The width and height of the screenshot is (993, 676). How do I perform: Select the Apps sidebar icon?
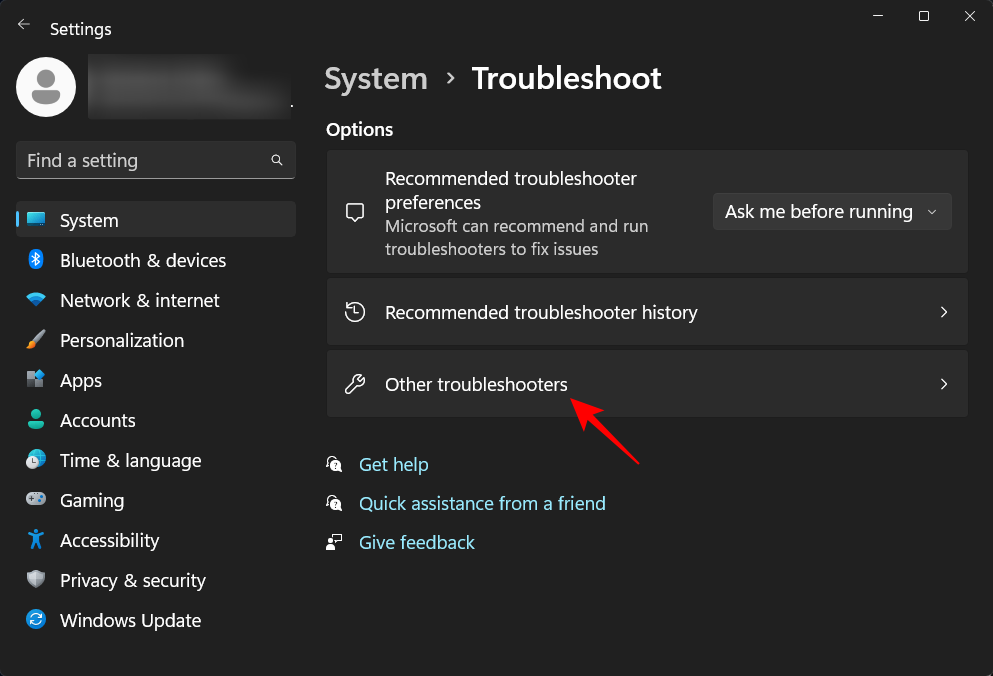click(x=34, y=380)
